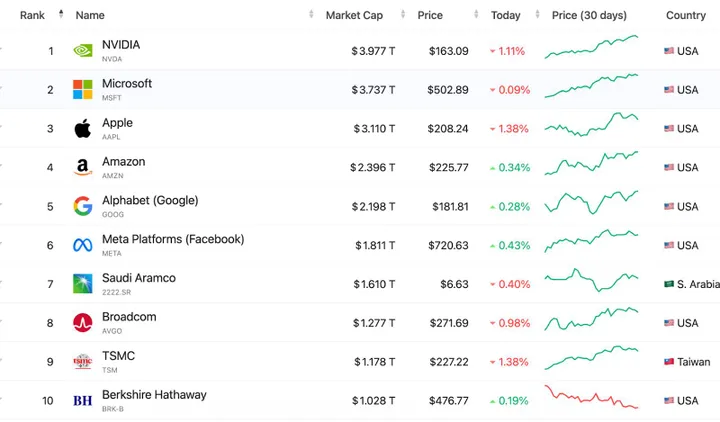This screenshot has height=422, width=720.
Task: Sort by Today change column
Action: tap(505, 15)
